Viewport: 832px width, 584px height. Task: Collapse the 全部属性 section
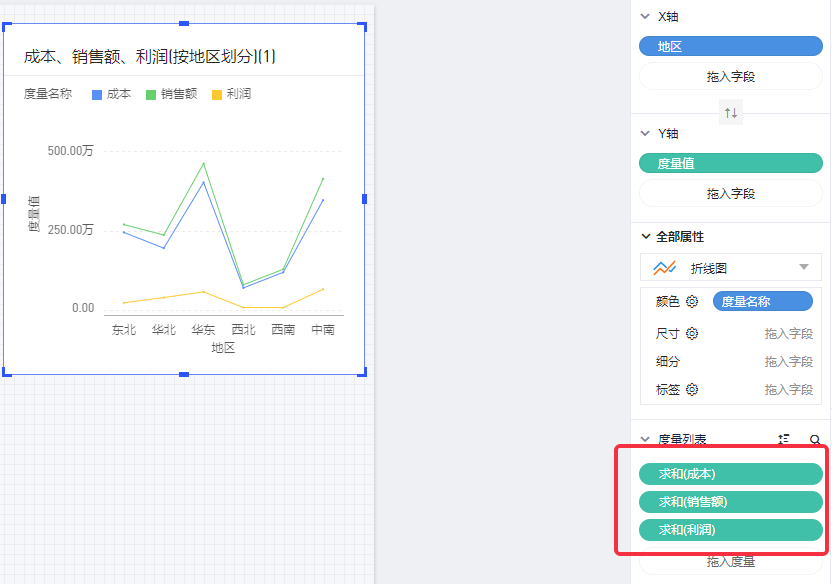[x=645, y=237]
